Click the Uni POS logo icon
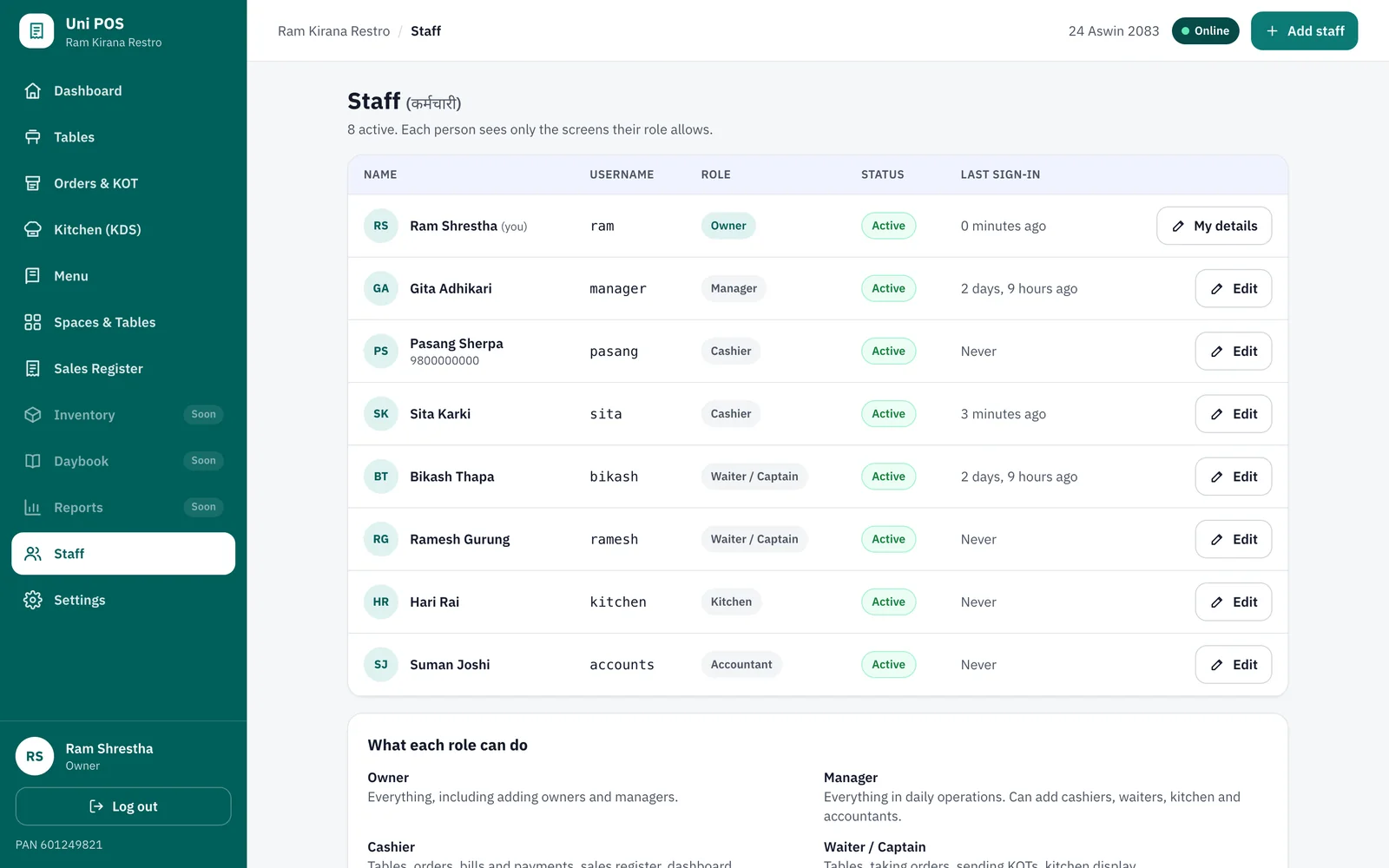Image resolution: width=1389 pixels, height=868 pixels. coord(36,31)
